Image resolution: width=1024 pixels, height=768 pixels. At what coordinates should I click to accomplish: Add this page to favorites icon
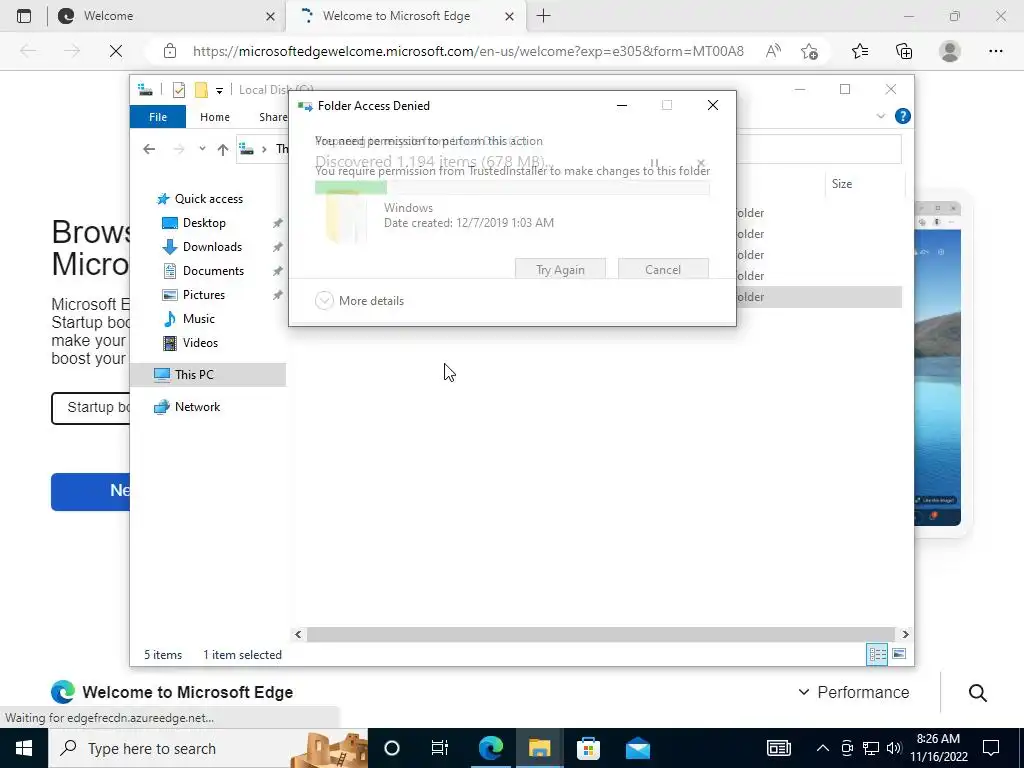click(x=809, y=51)
